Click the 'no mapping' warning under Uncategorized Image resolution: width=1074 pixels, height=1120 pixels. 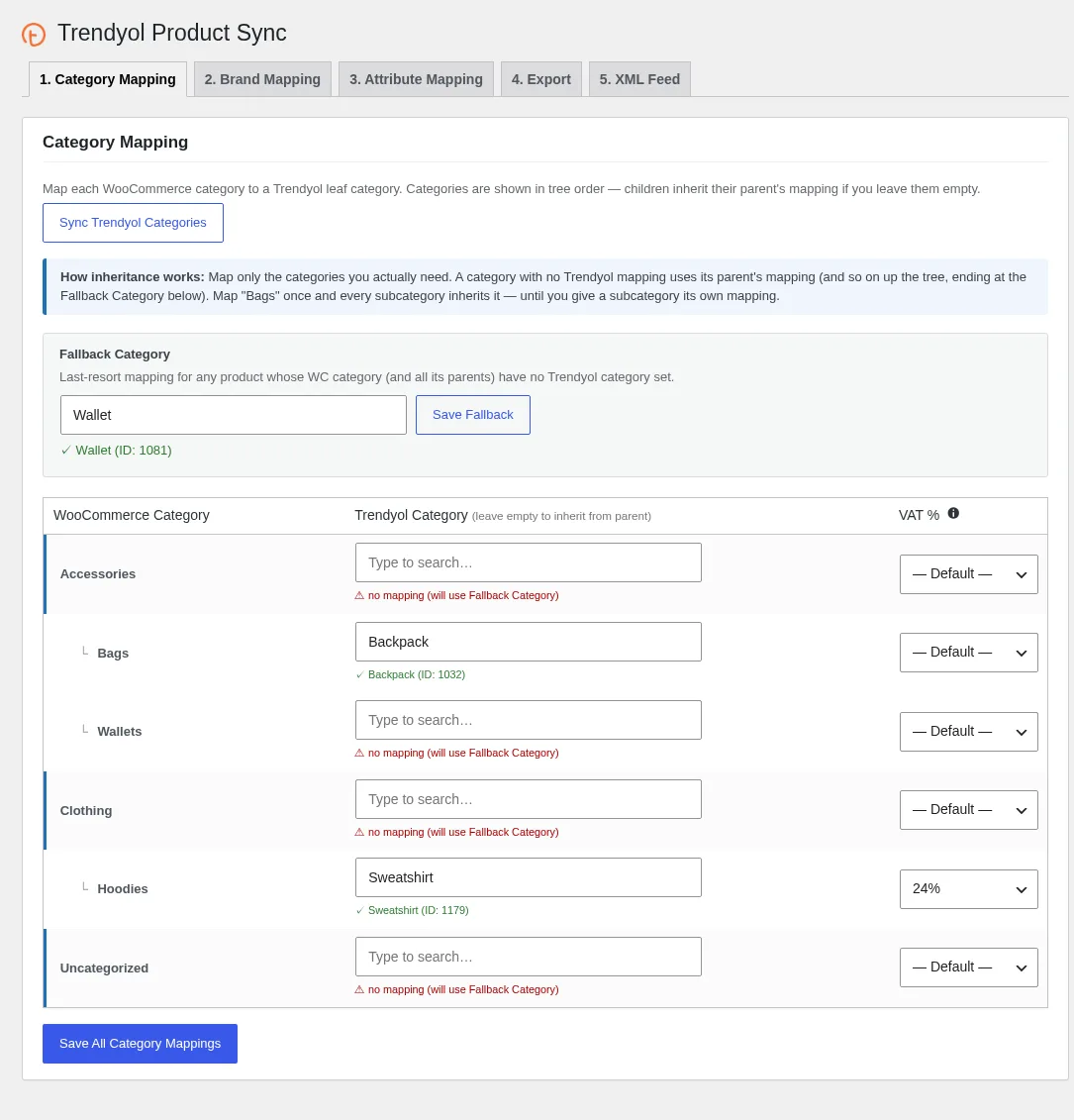457,989
